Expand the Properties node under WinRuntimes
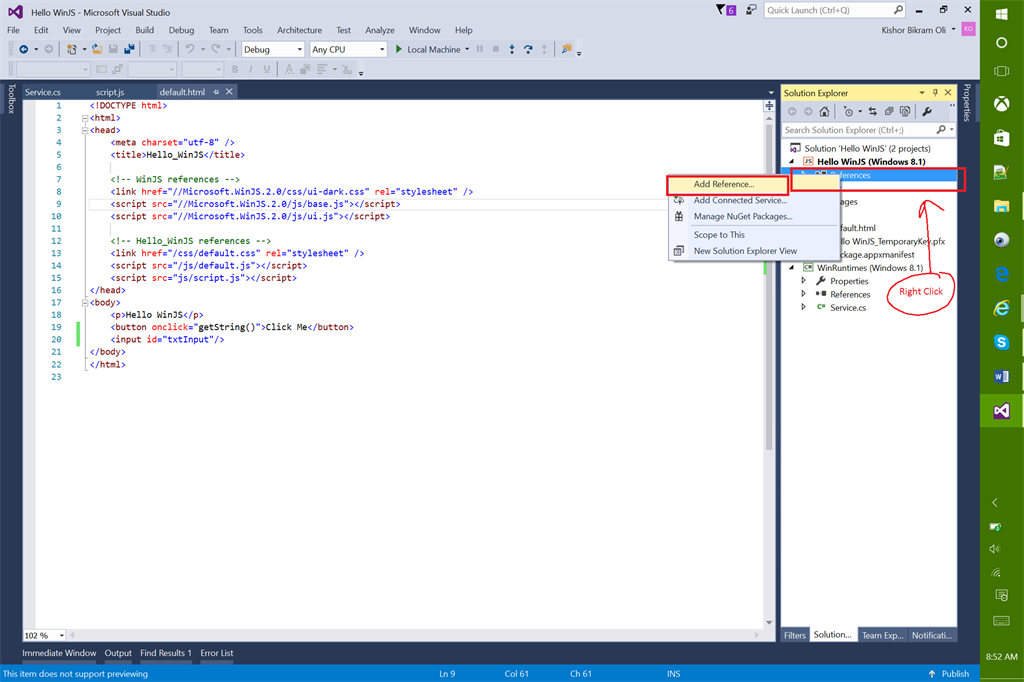 coord(803,281)
